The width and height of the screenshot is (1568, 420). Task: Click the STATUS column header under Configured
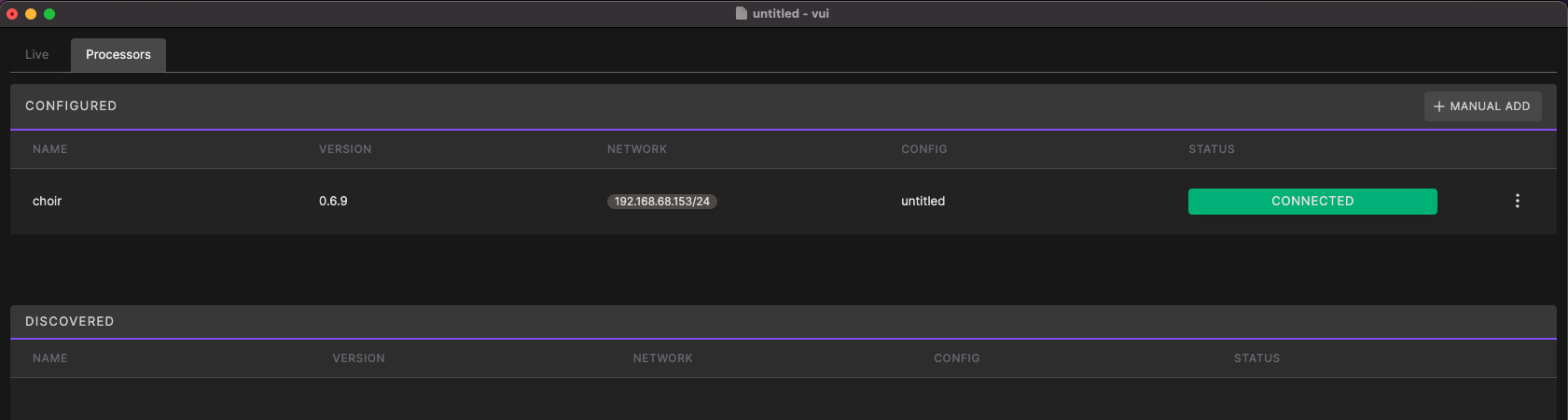1211,149
